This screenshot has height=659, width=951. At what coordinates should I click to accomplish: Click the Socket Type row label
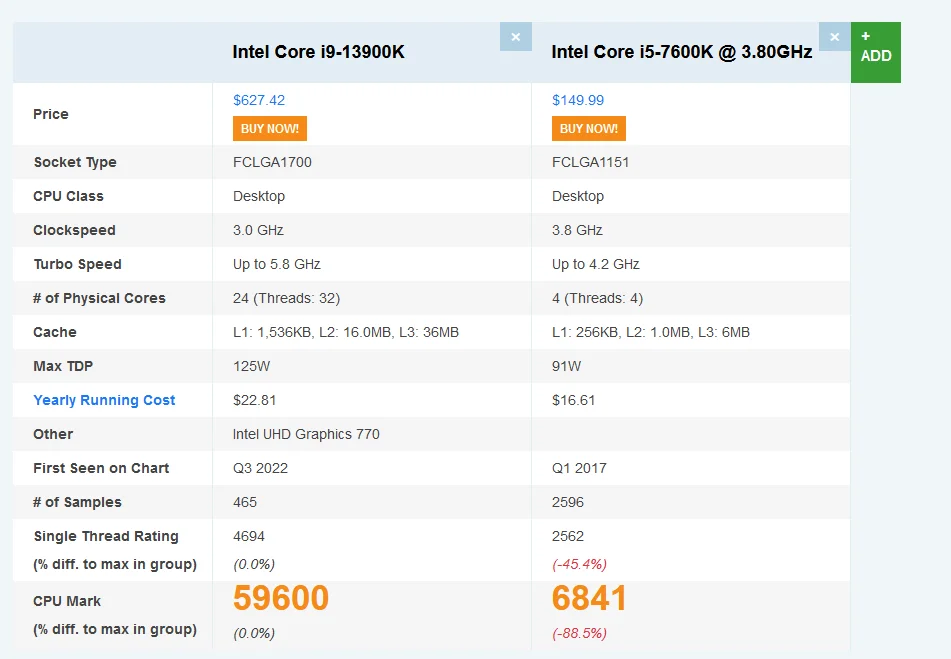point(75,162)
